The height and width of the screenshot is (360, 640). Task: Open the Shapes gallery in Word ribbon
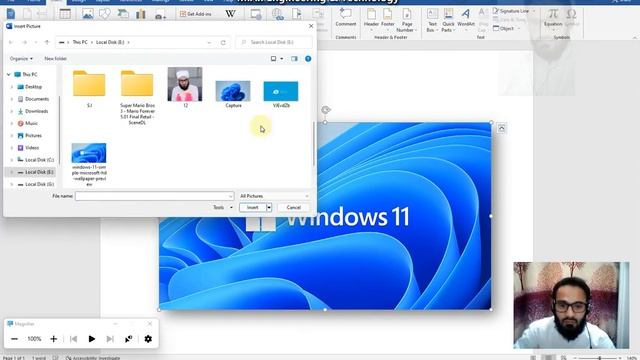pyautogui.click(x=105, y=14)
